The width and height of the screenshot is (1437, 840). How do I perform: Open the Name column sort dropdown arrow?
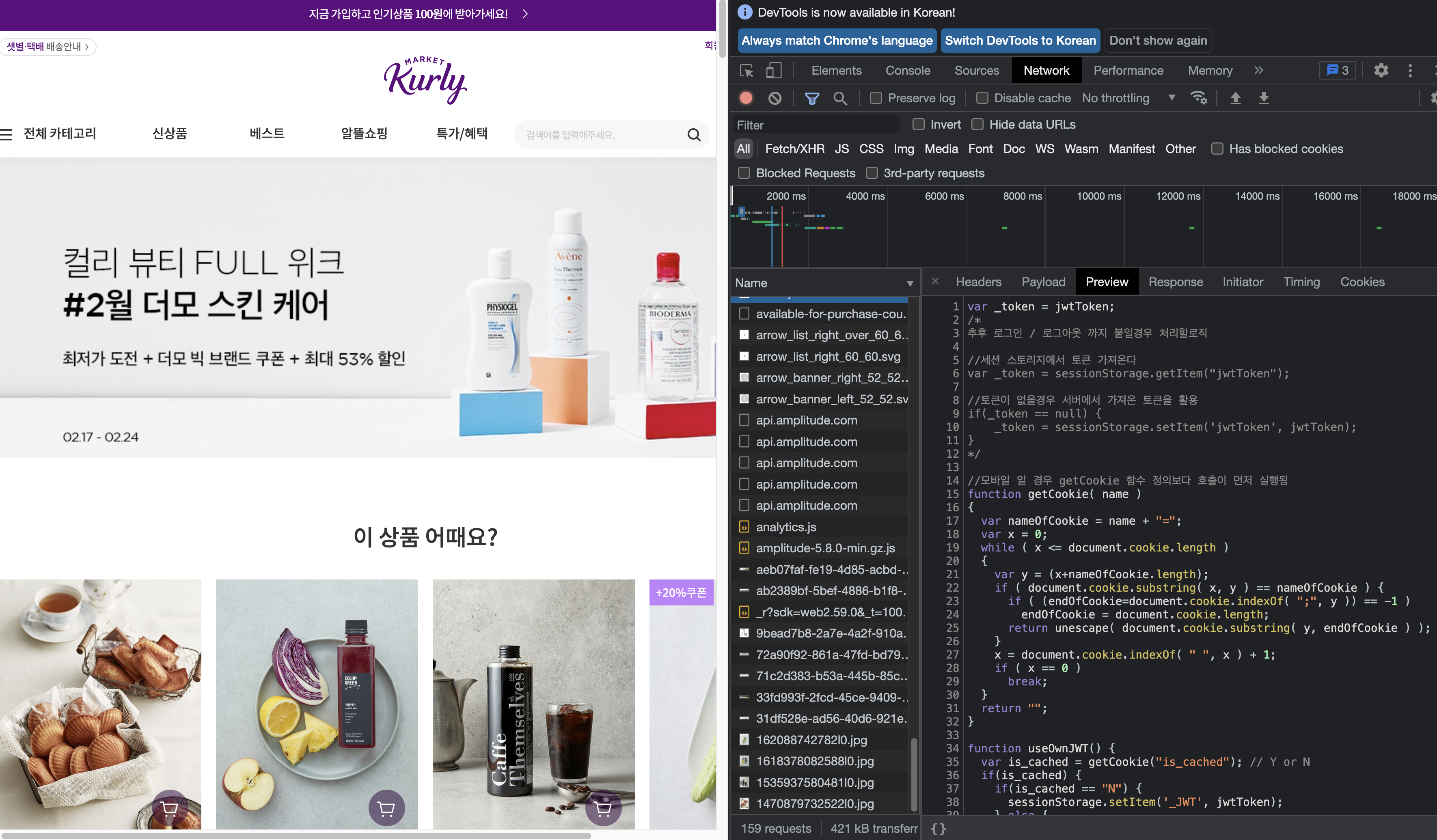[910, 283]
